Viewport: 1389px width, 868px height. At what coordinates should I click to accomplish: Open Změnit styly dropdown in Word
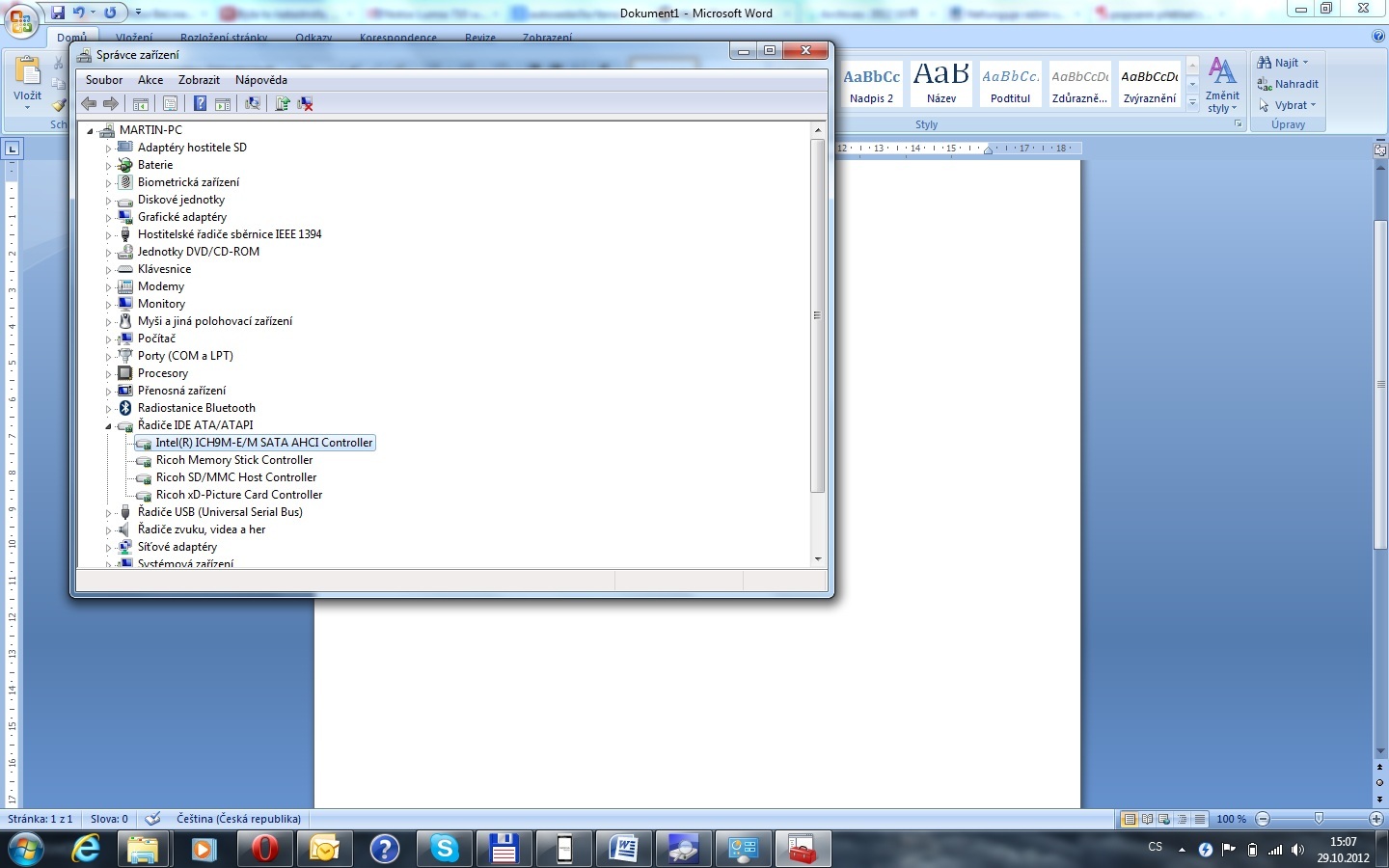point(1222,85)
